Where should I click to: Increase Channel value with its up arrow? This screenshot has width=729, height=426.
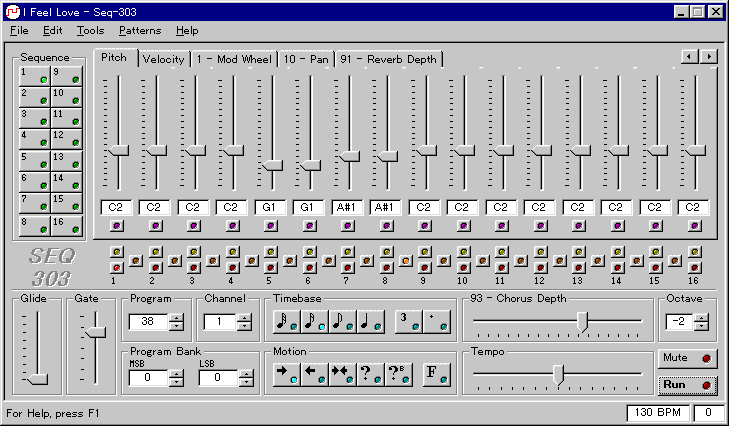point(245,318)
